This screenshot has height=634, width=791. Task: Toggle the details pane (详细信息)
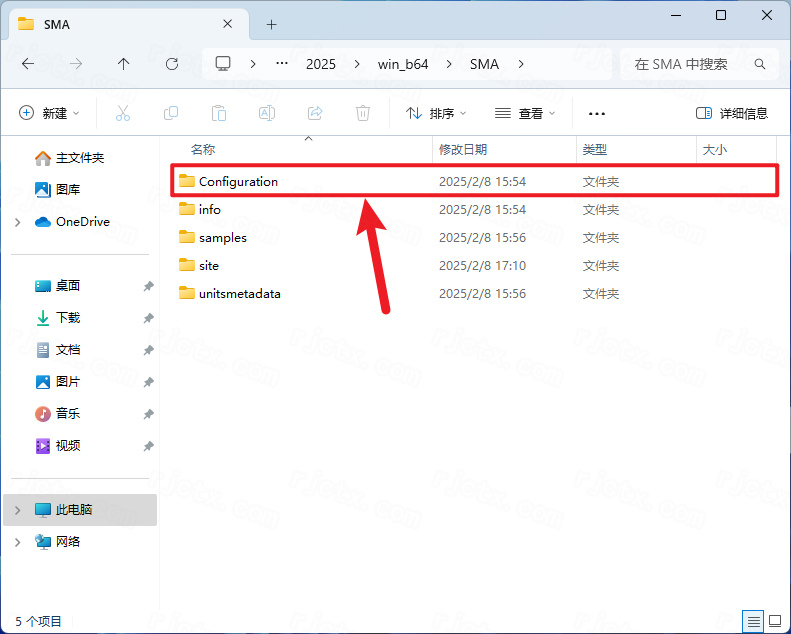click(x=732, y=113)
